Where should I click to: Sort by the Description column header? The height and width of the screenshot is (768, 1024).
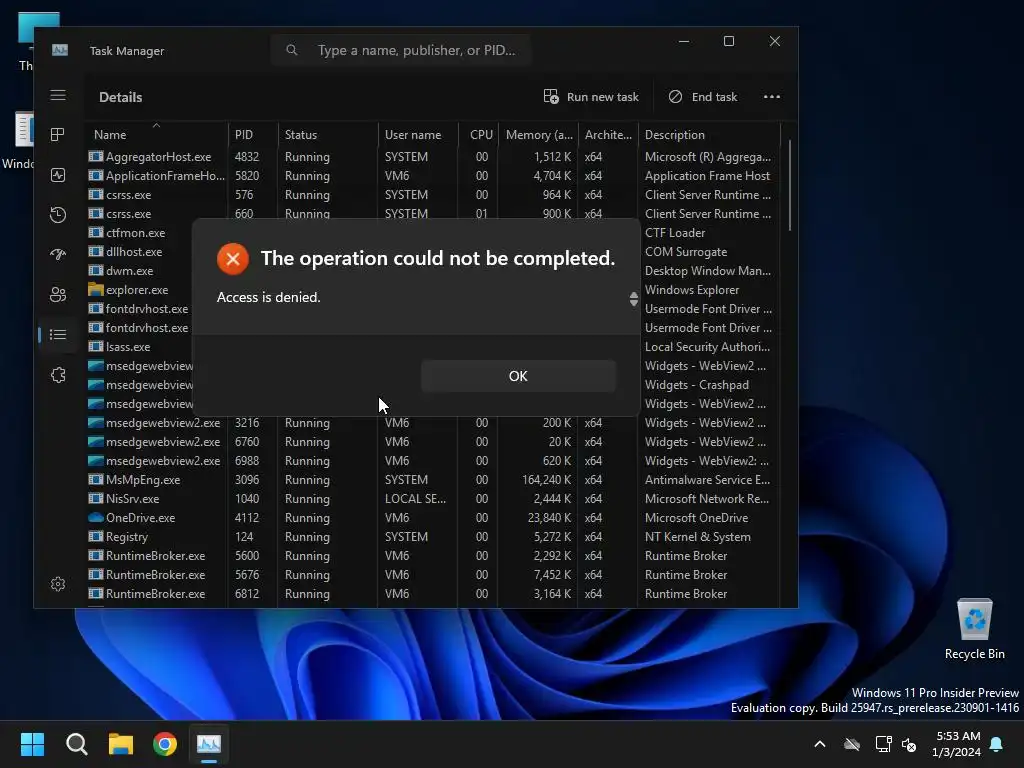pos(709,135)
